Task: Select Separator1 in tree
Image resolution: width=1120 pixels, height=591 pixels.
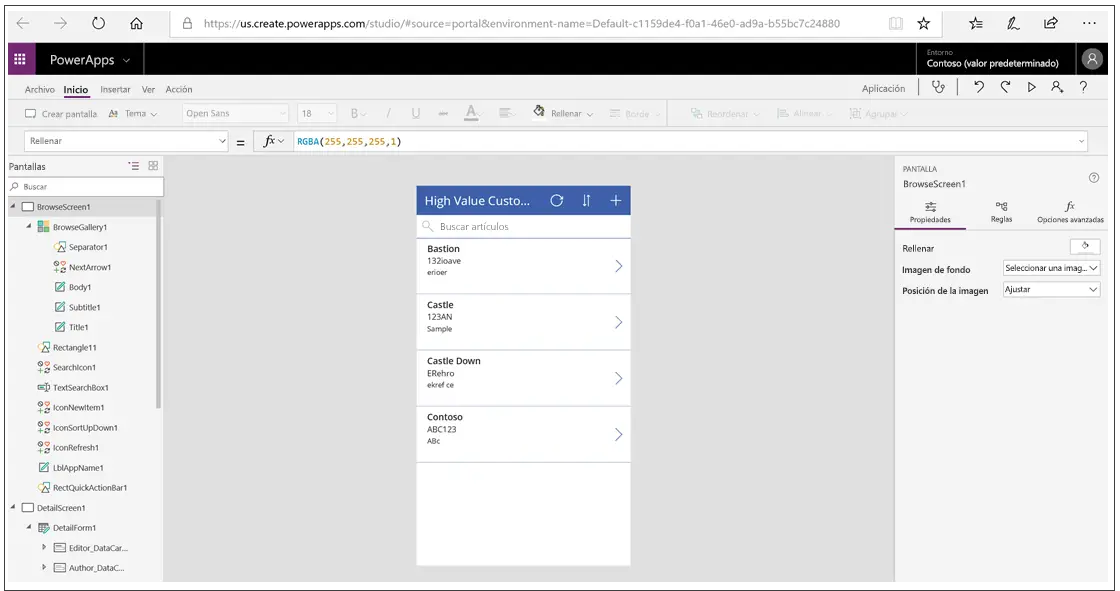Action: 88,247
